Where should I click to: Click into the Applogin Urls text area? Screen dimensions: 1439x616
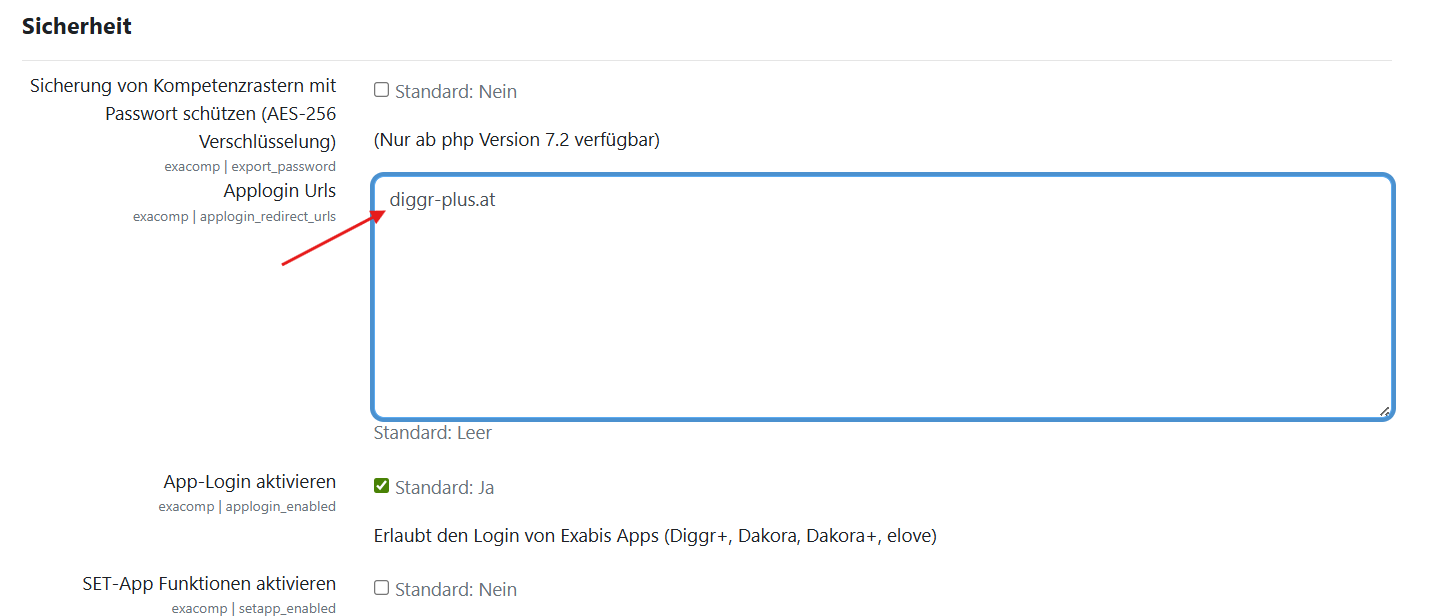click(882, 300)
